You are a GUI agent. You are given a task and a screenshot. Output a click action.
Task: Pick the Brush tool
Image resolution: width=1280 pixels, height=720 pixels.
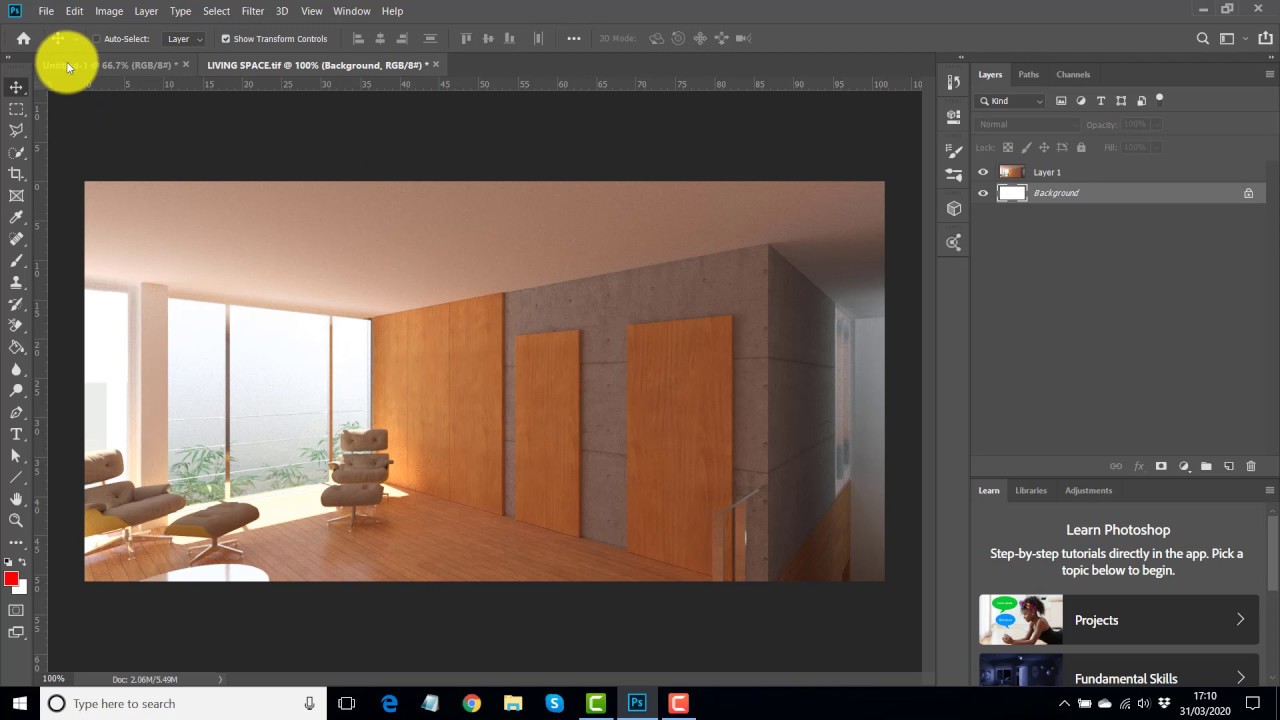click(16, 261)
